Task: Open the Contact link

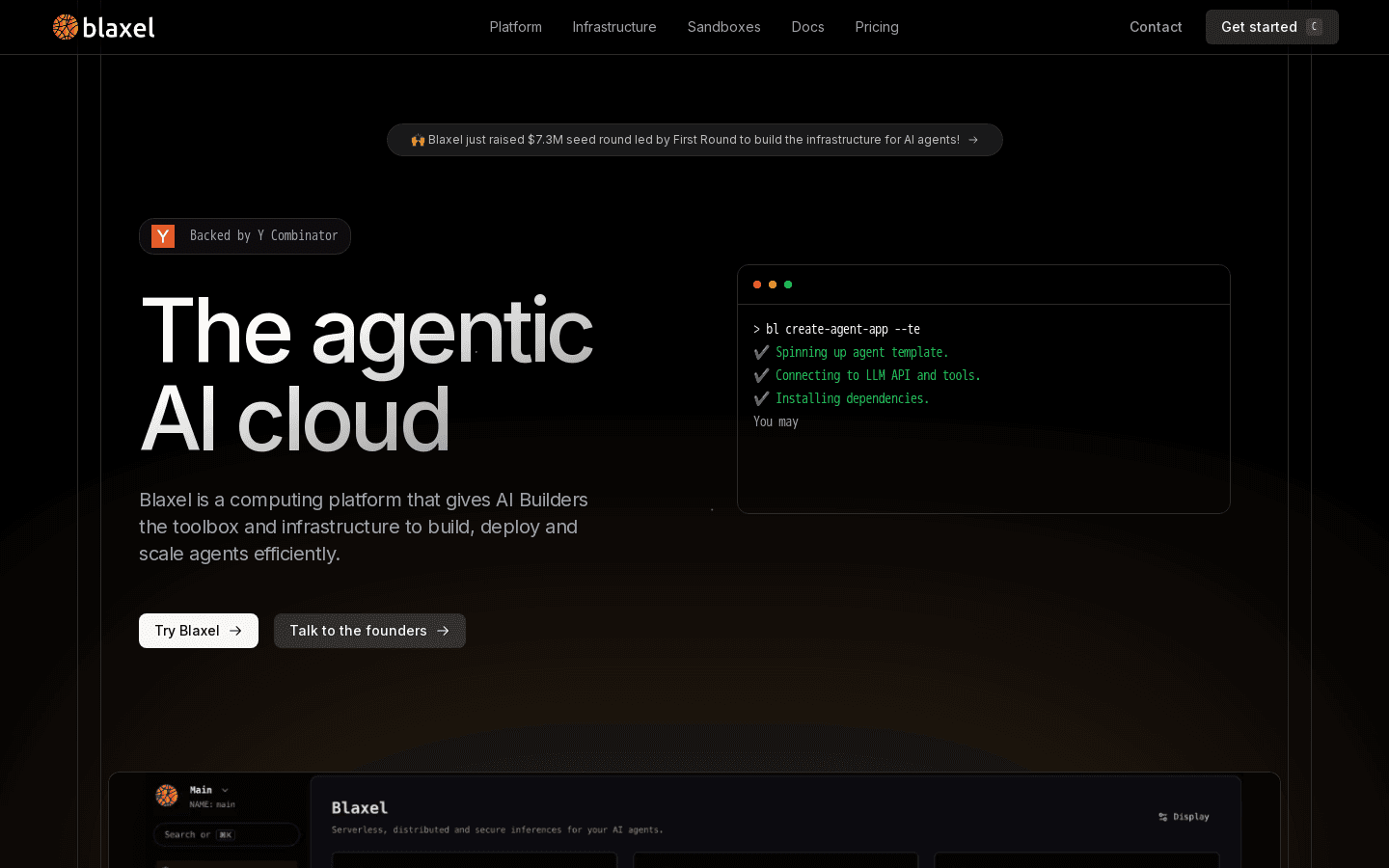Action: (1156, 27)
